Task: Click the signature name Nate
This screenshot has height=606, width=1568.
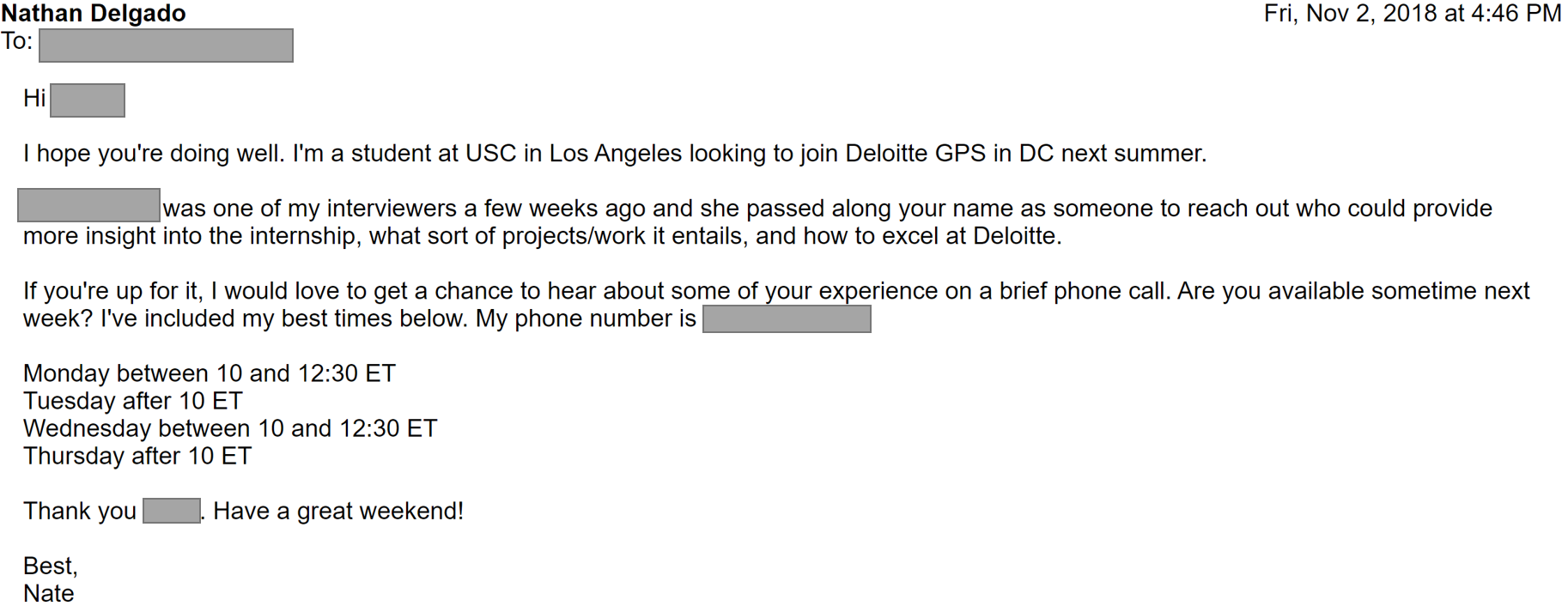Action: (49, 593)
